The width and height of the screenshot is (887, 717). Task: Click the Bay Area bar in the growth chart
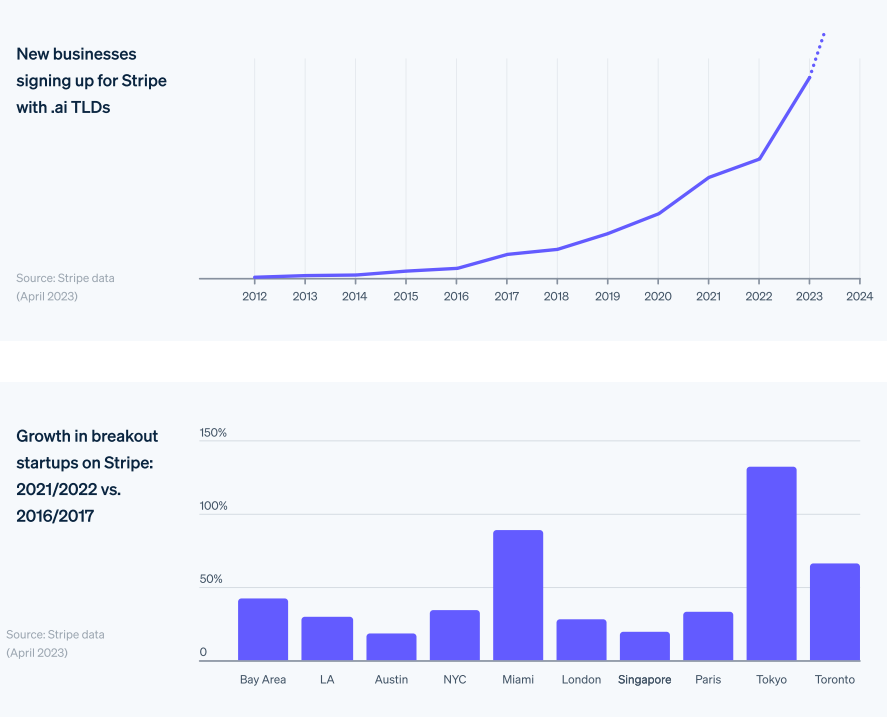(263, 629)
